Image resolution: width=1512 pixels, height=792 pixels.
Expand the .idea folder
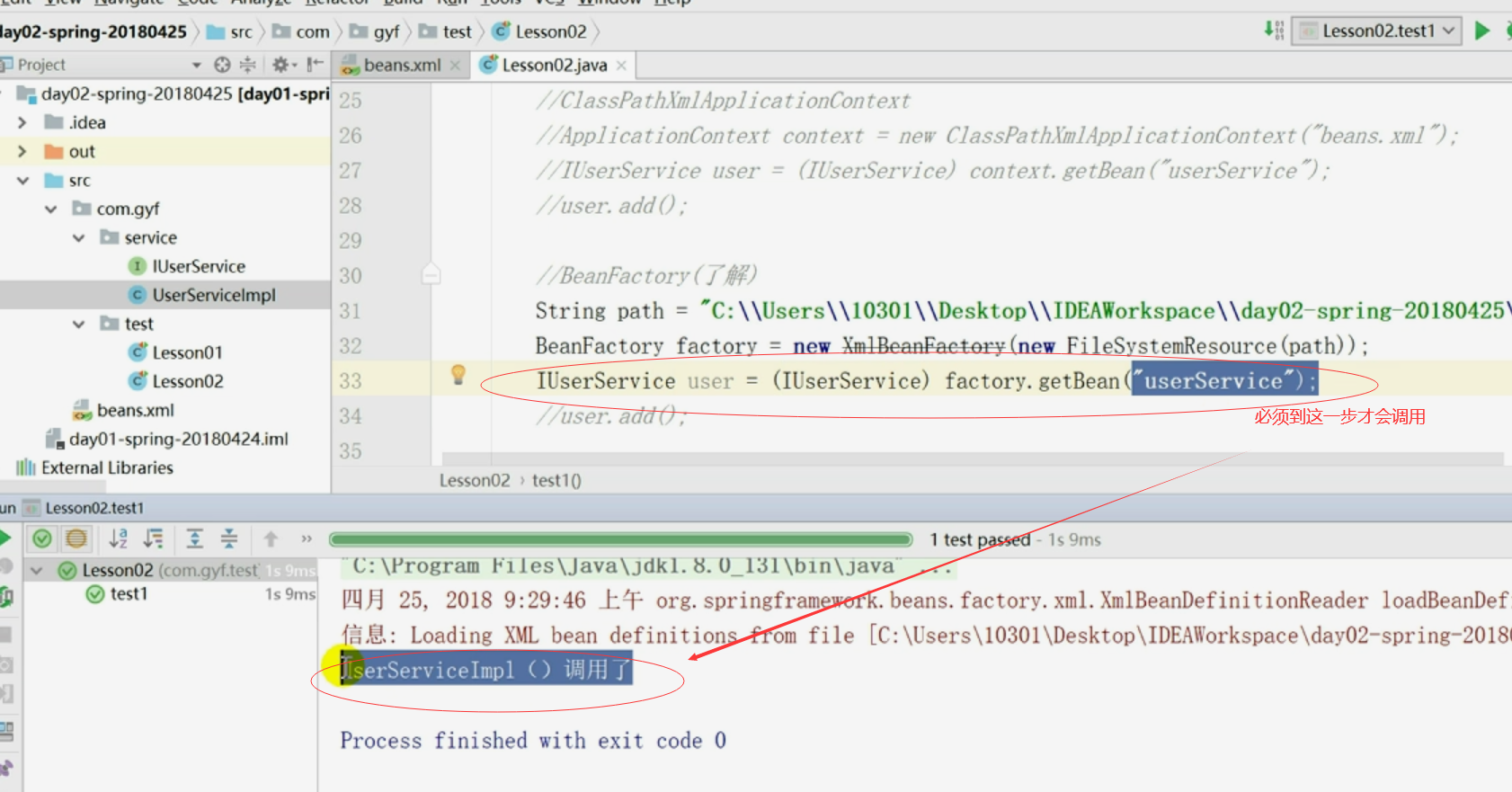coord(22,122)
